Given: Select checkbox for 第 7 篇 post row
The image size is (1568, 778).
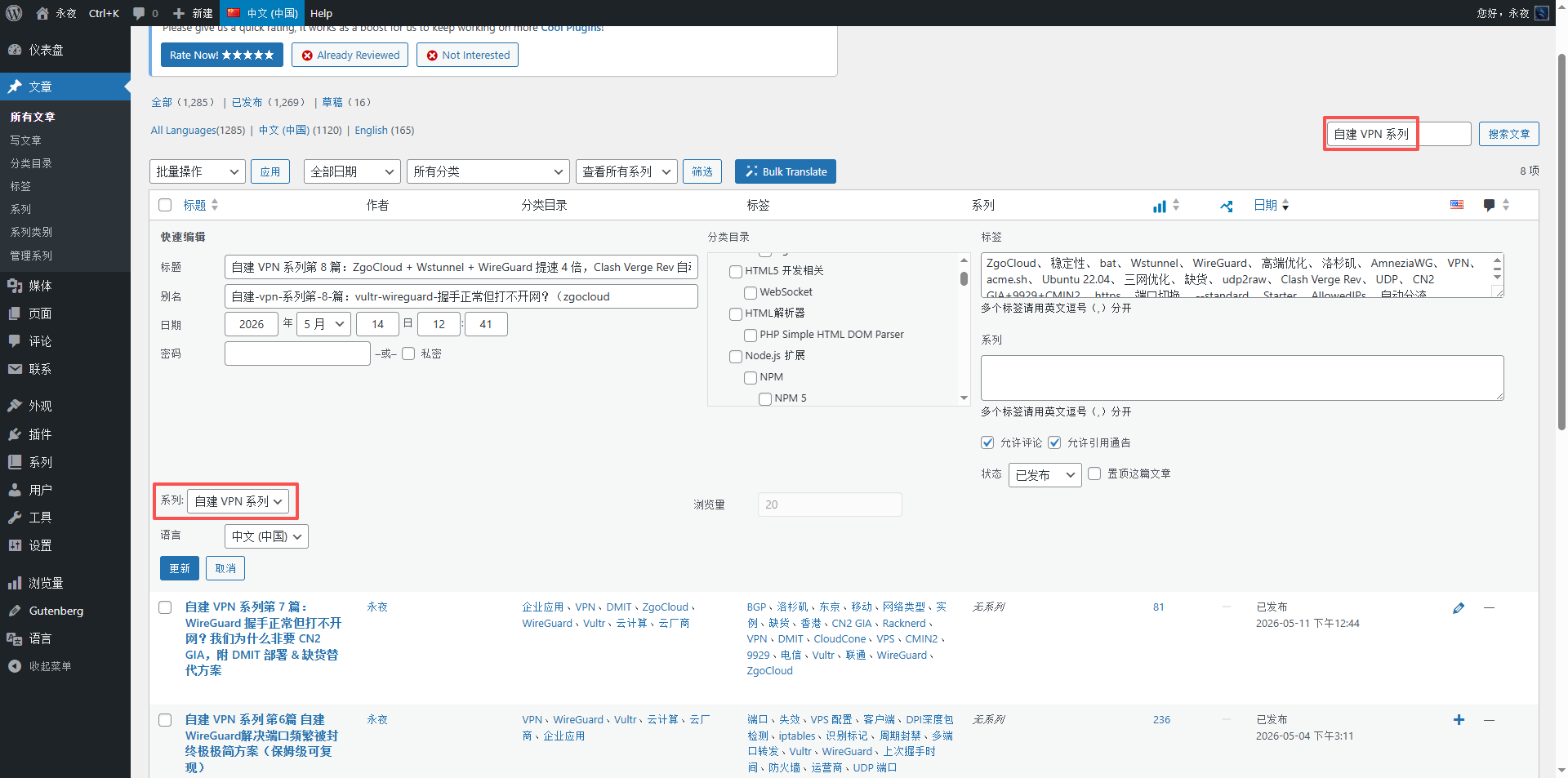Looking at the screenshot, I should (165, 607).
